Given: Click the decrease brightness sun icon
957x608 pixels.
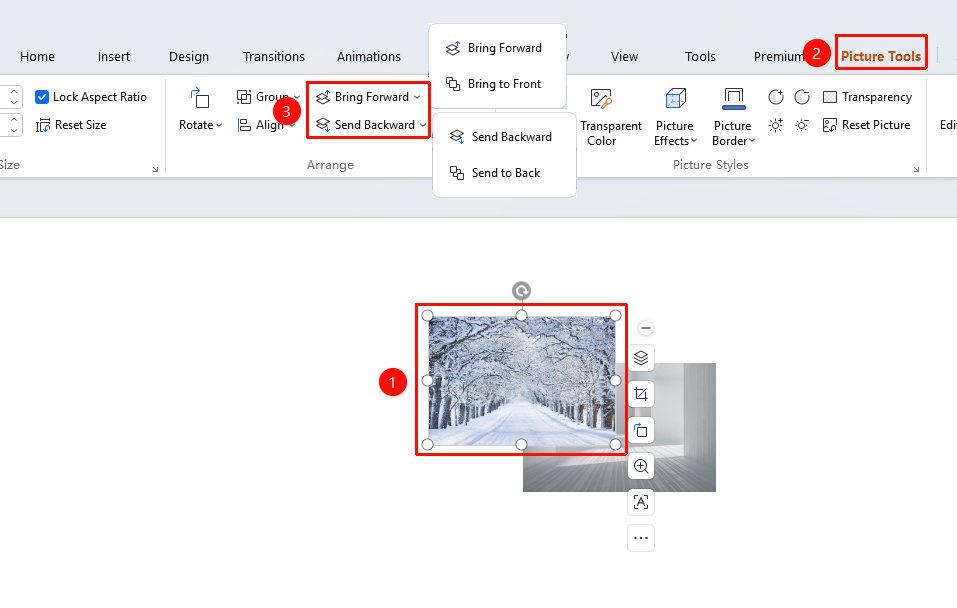Looking at the screenshot, I should click(802, 125).
